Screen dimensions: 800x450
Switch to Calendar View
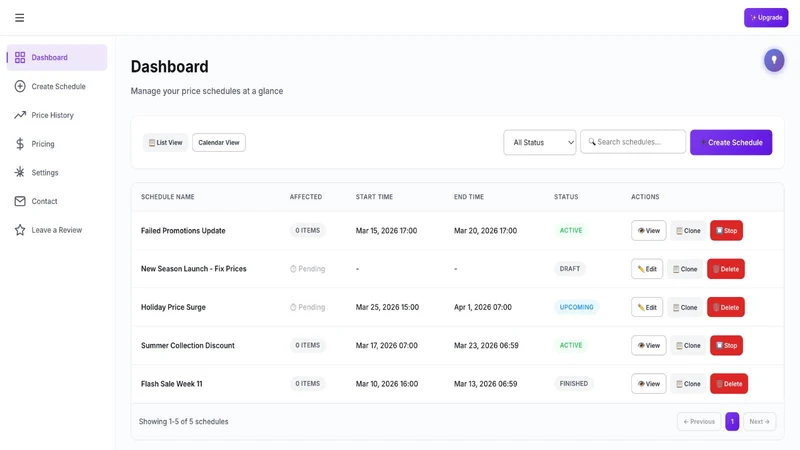click(219, 142)
